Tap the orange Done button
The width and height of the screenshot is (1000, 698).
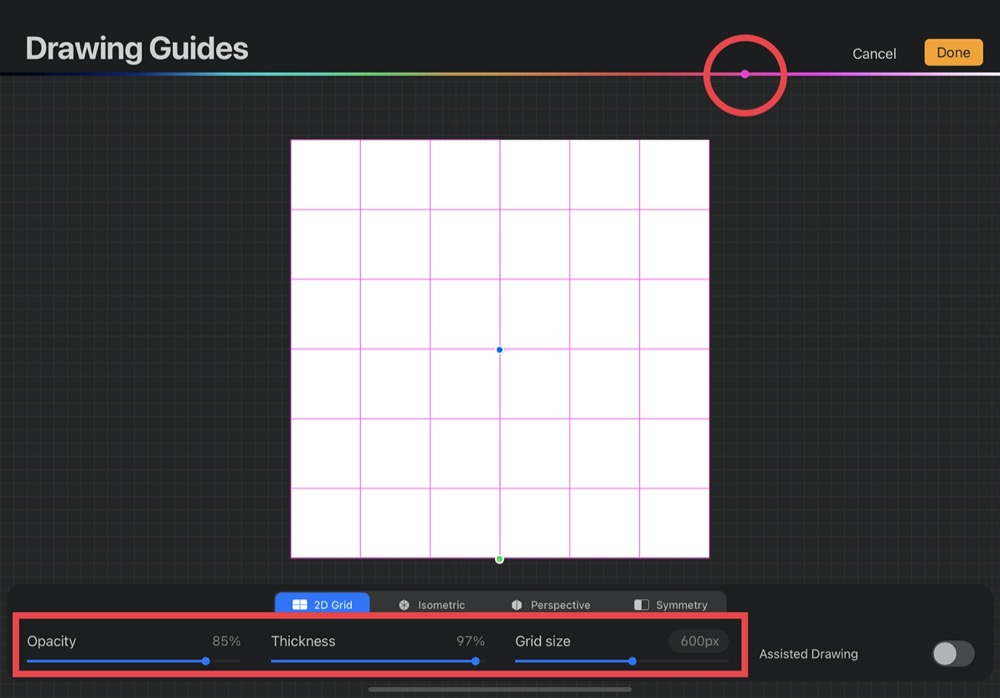pos(953,53)
